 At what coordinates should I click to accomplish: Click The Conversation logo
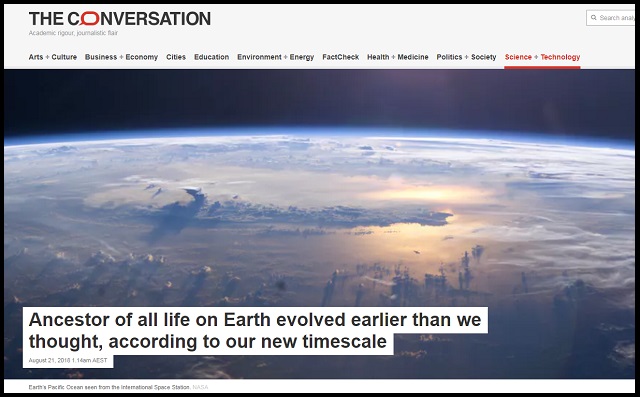click(x=120, y=19)
